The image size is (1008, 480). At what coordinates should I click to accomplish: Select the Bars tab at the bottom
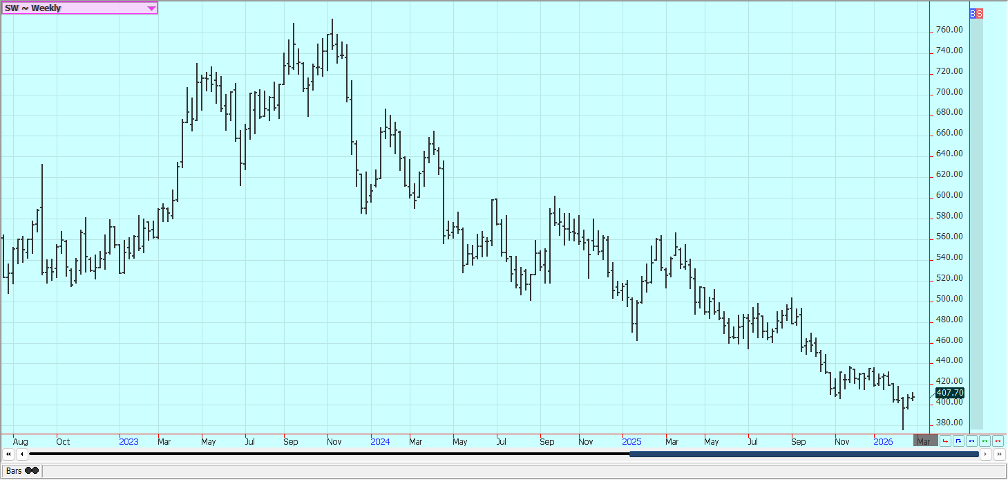[x=15, y=470]
